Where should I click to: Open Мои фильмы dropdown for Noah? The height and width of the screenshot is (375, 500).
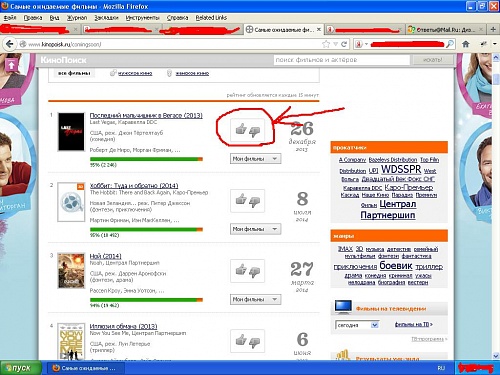(255, 299)
